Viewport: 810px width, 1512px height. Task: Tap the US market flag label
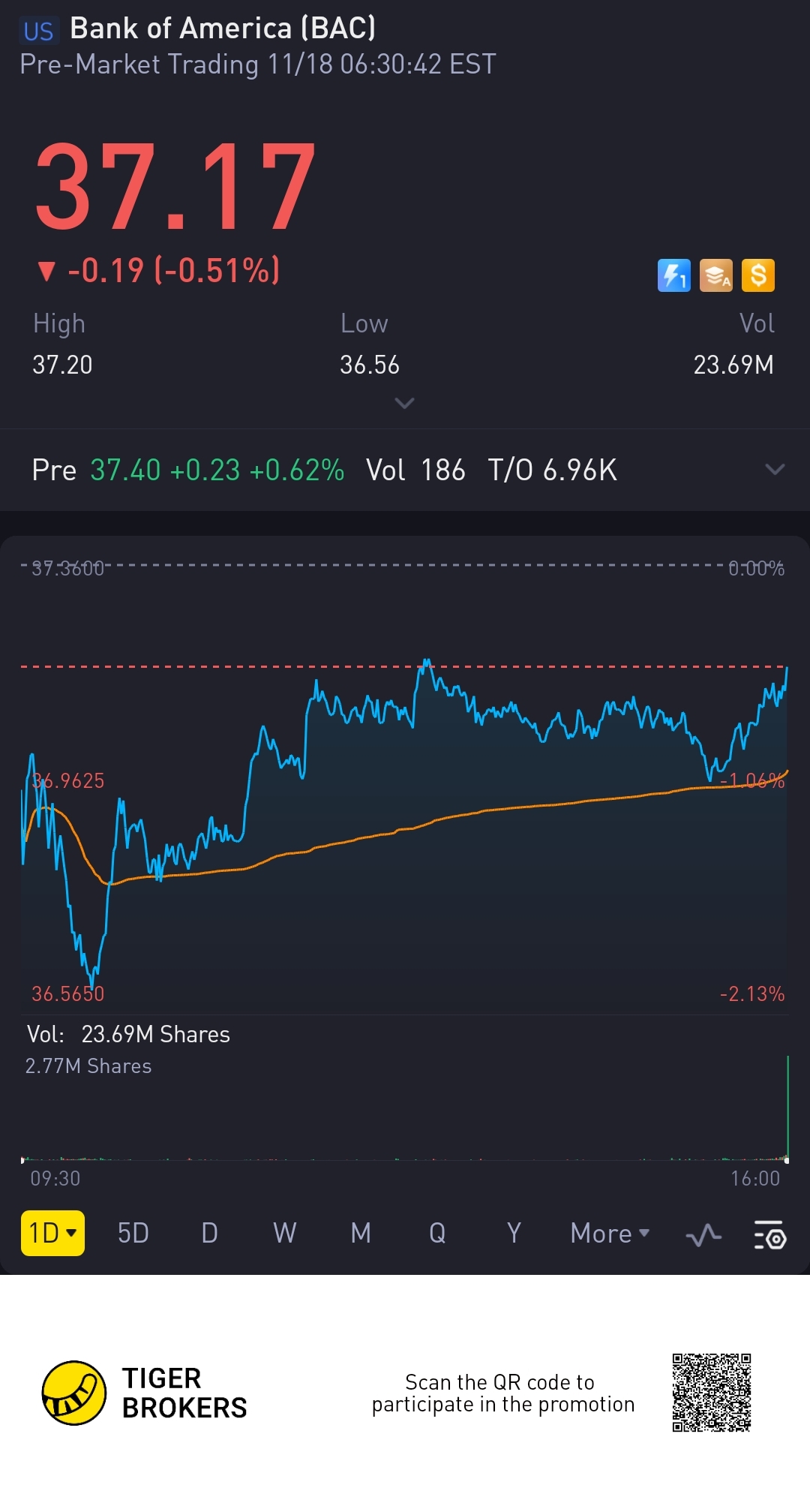38,31
